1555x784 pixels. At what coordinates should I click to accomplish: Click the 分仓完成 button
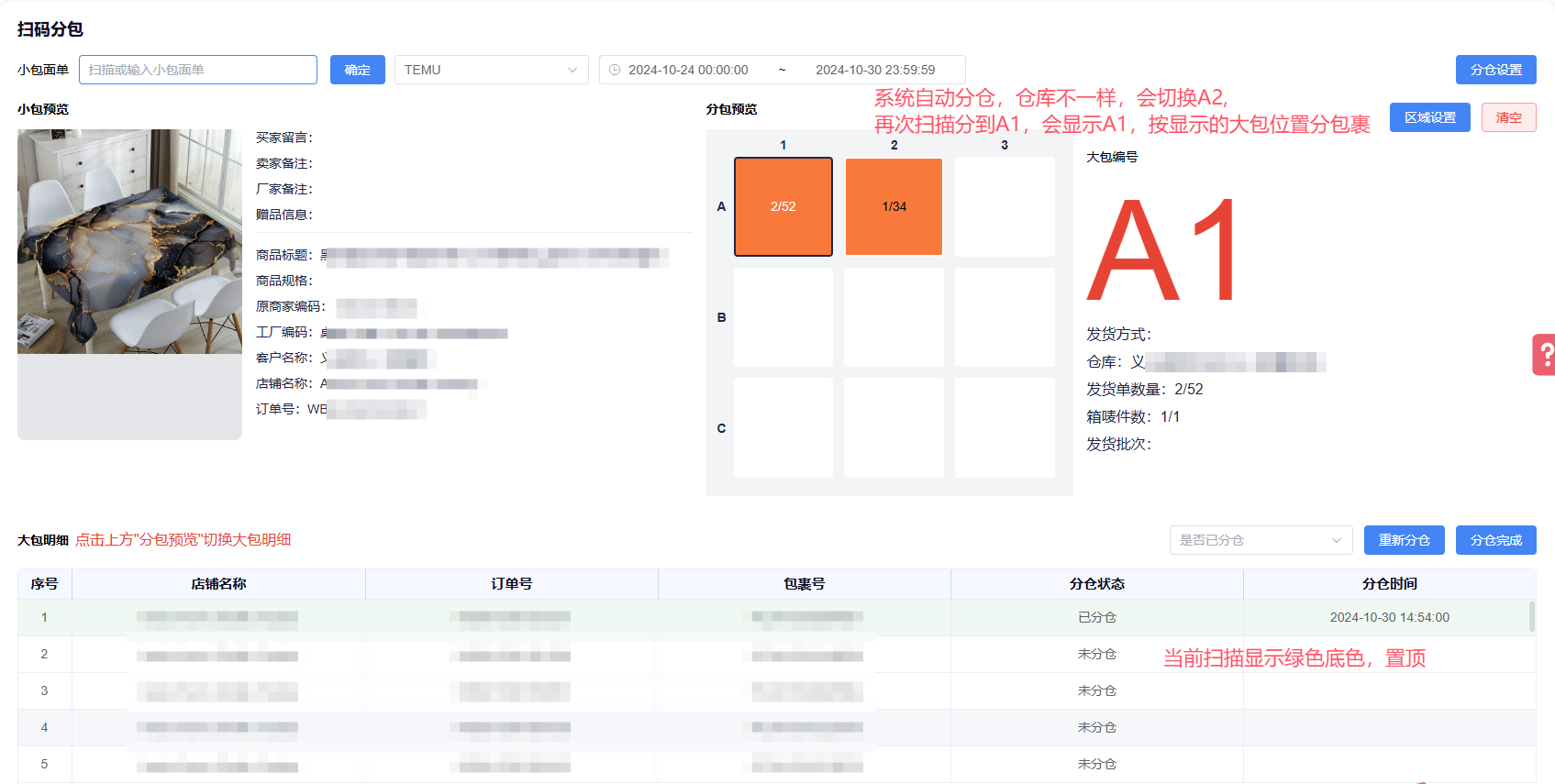[x=1495, y=540]
